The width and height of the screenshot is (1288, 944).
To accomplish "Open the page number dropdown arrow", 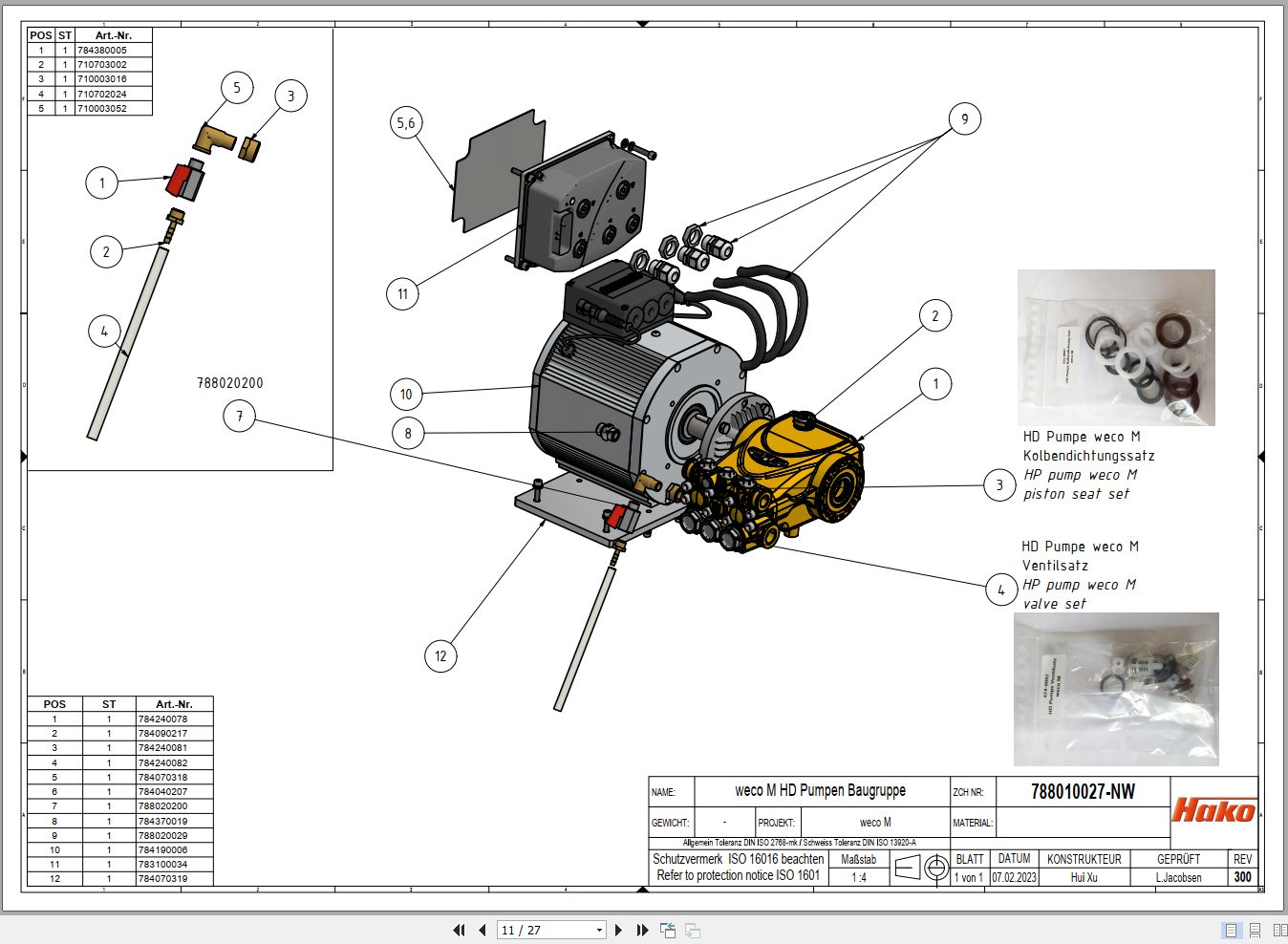I will (599, 930).
